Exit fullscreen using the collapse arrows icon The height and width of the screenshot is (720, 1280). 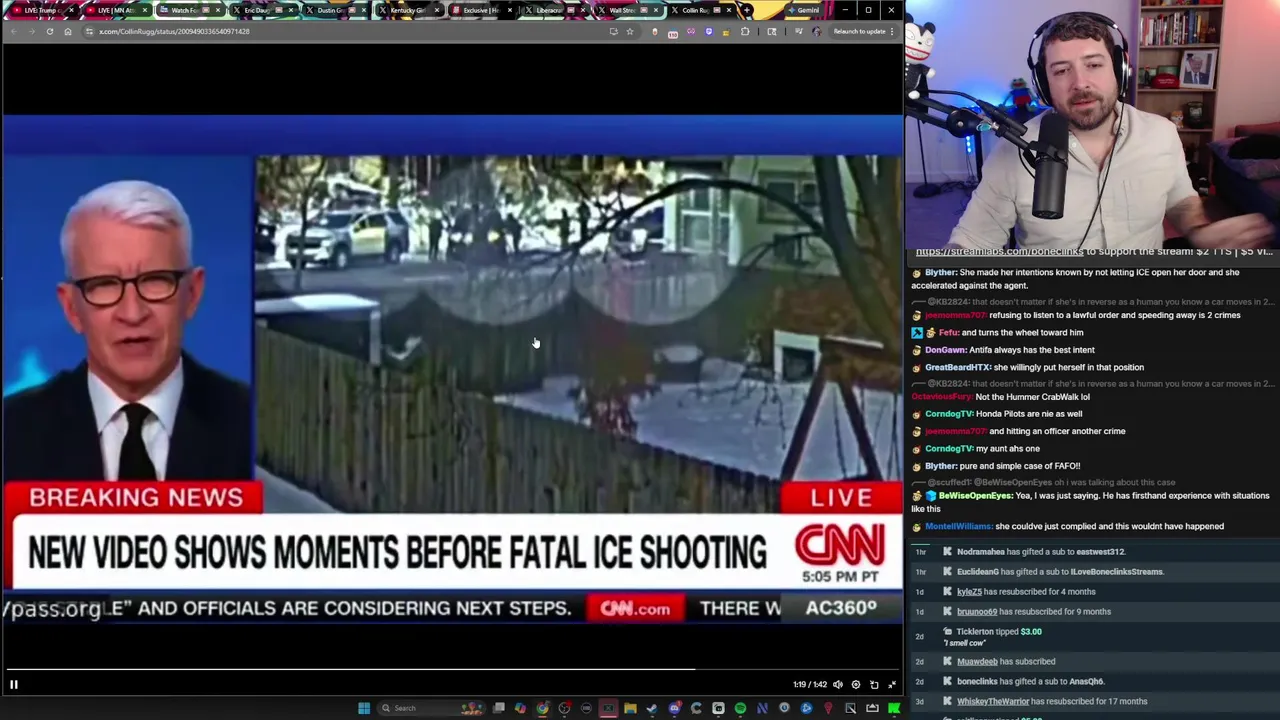point(892,684)
